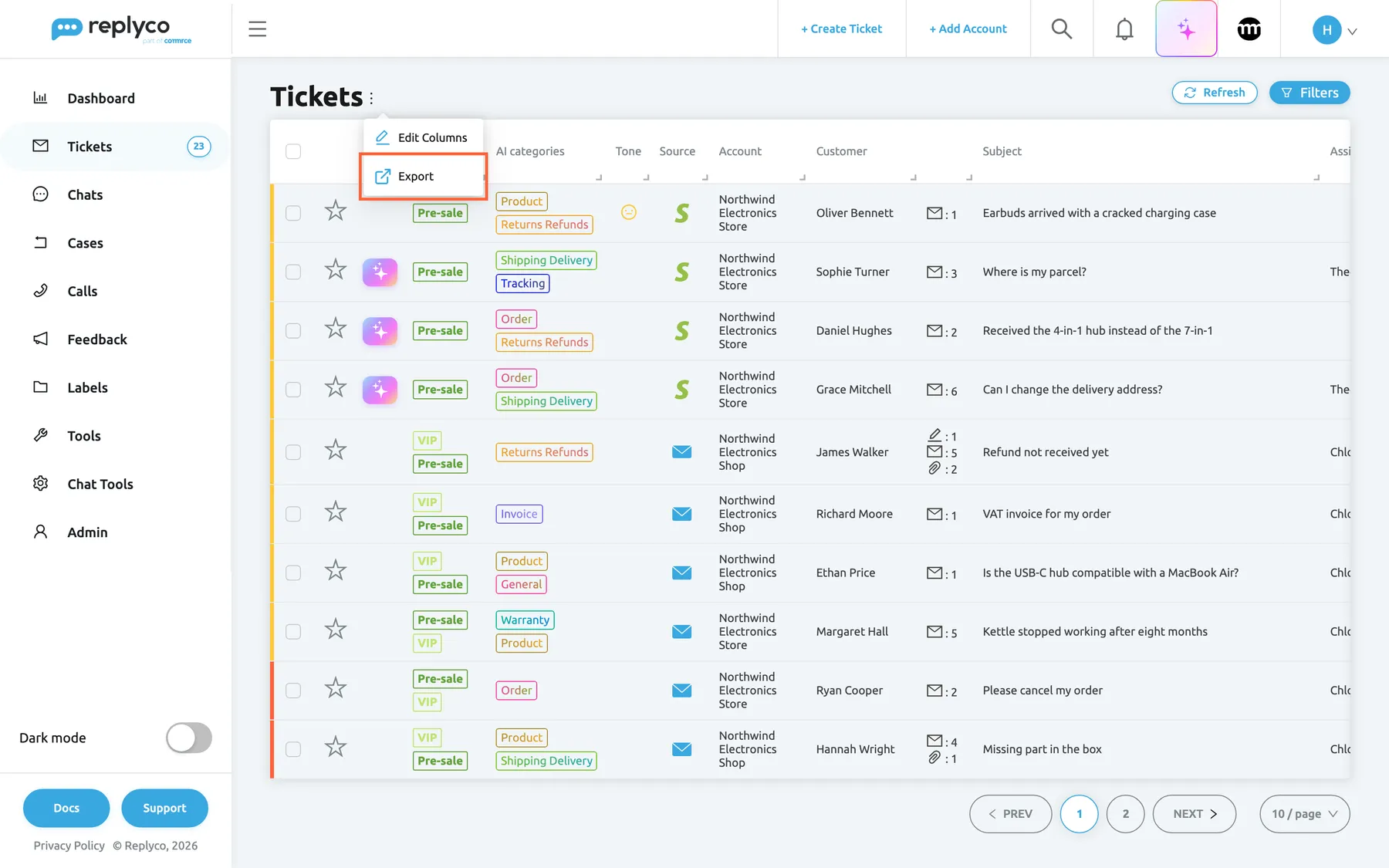Open the Filters panel

pos(1310,93)
